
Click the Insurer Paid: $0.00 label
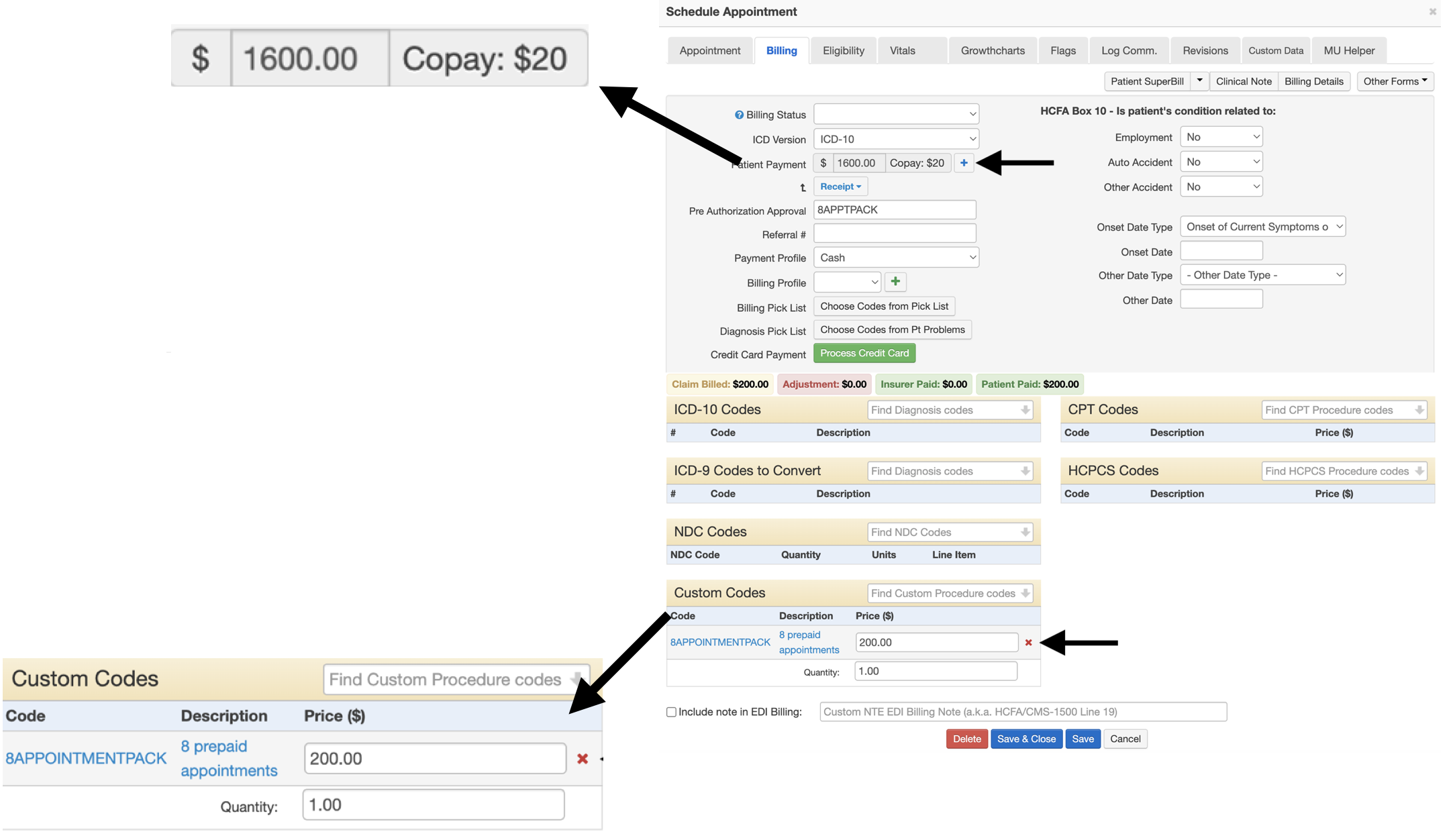pyautogui.click(x=923, y=384)
